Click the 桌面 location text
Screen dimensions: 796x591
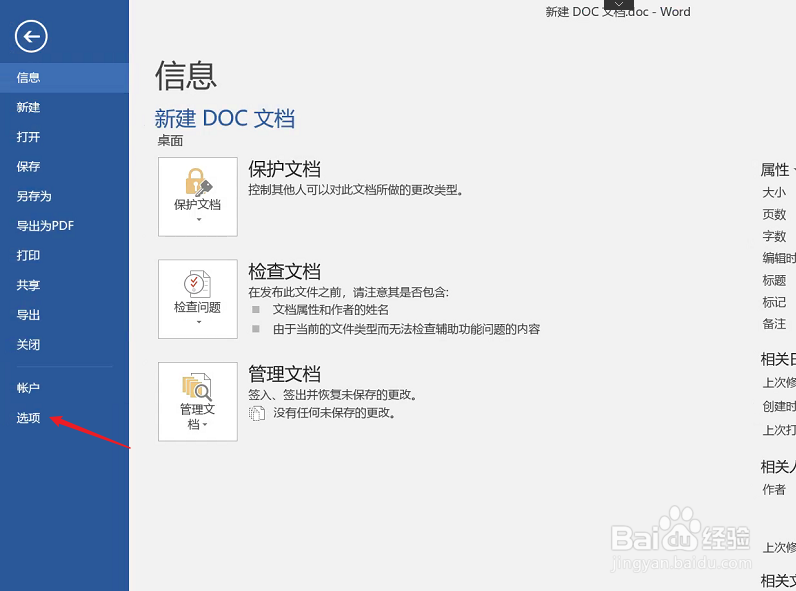[x=170, y=141]
